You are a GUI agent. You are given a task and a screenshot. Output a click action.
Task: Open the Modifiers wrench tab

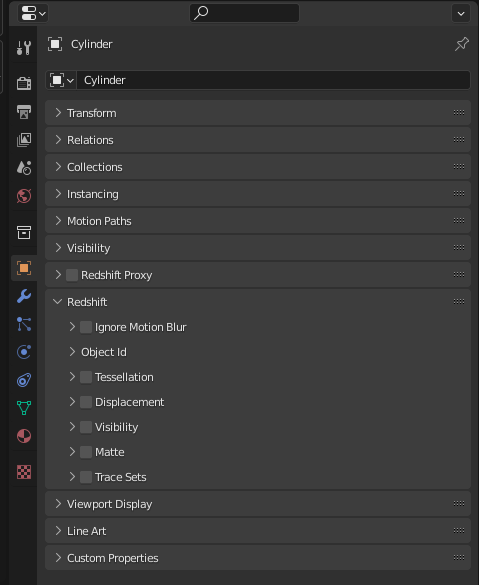coord(24,296)
